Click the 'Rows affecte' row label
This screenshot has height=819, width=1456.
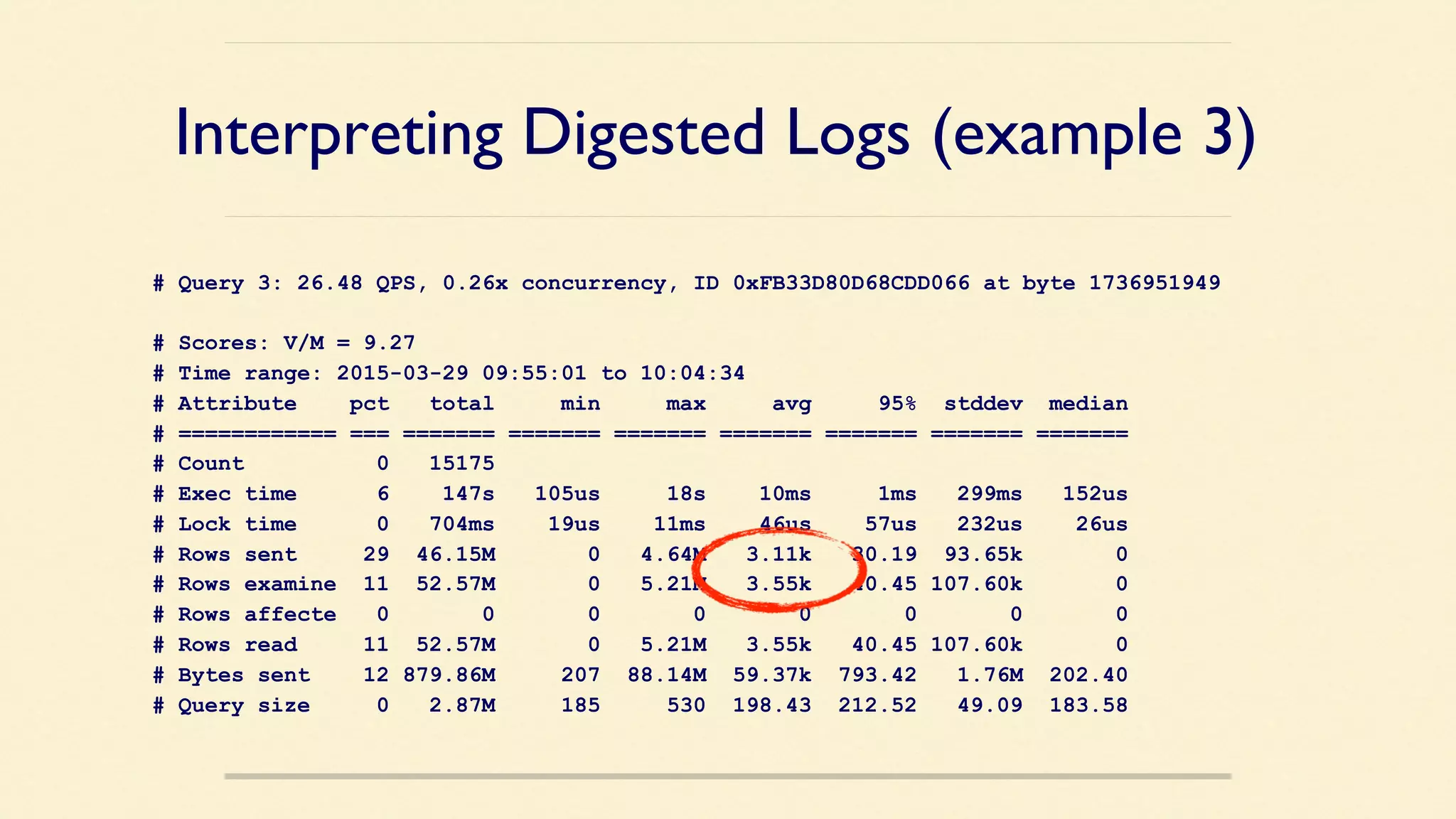pyautogui.click(x=257, y=614)
